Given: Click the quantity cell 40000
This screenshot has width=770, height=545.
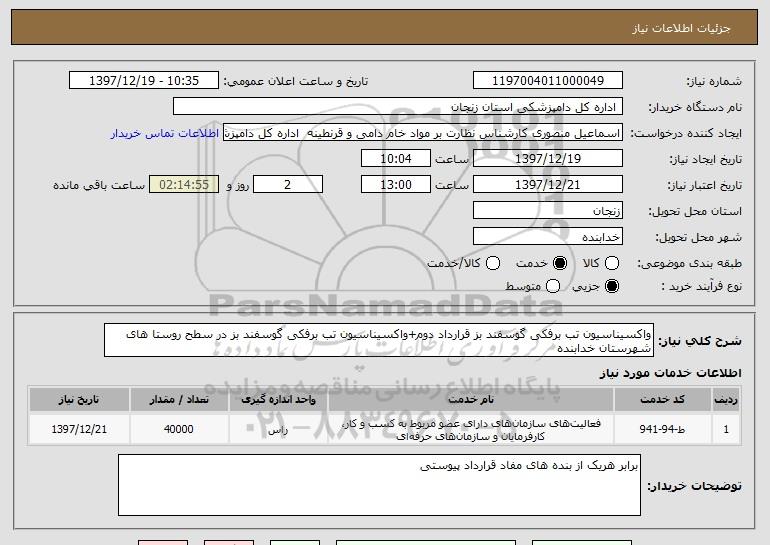Looking at the screenshot, I should click(x=179, y=430).
